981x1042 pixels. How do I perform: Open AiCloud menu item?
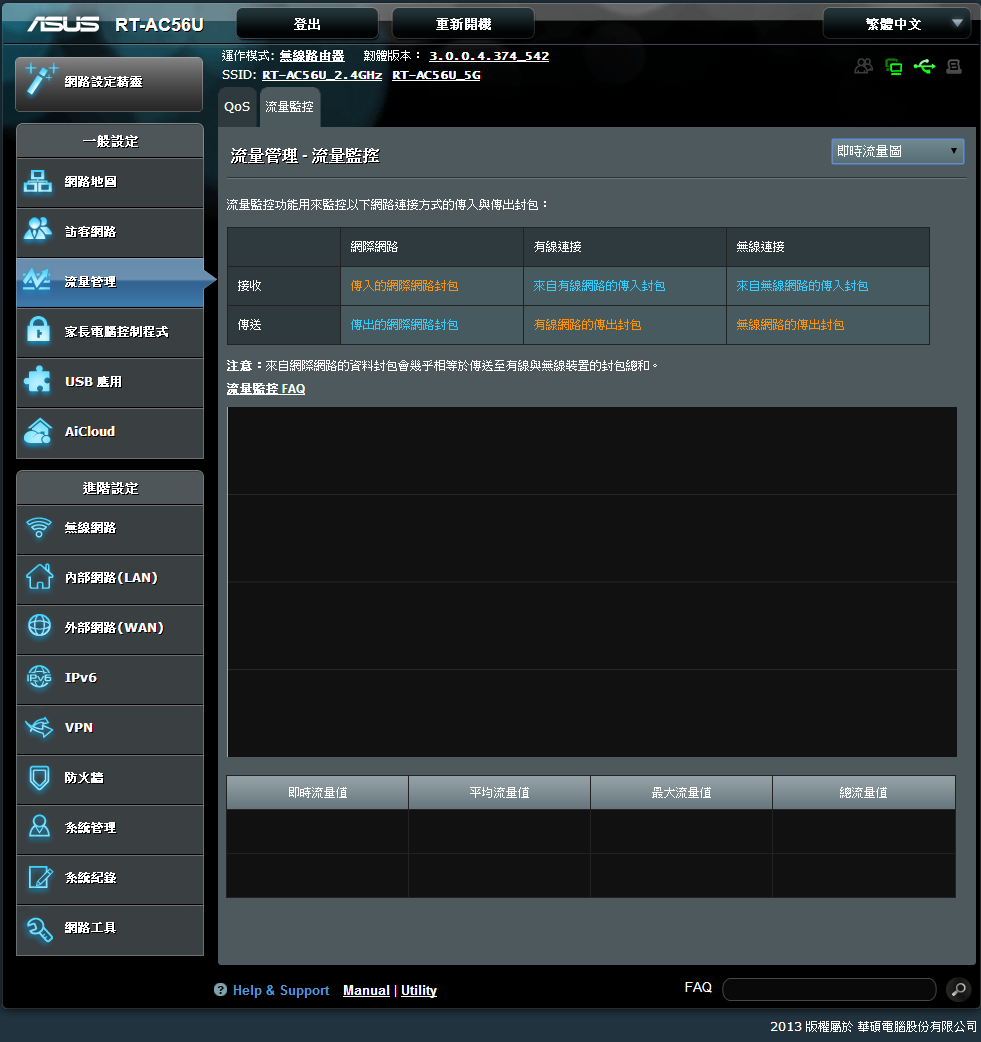tap(110, 432)
